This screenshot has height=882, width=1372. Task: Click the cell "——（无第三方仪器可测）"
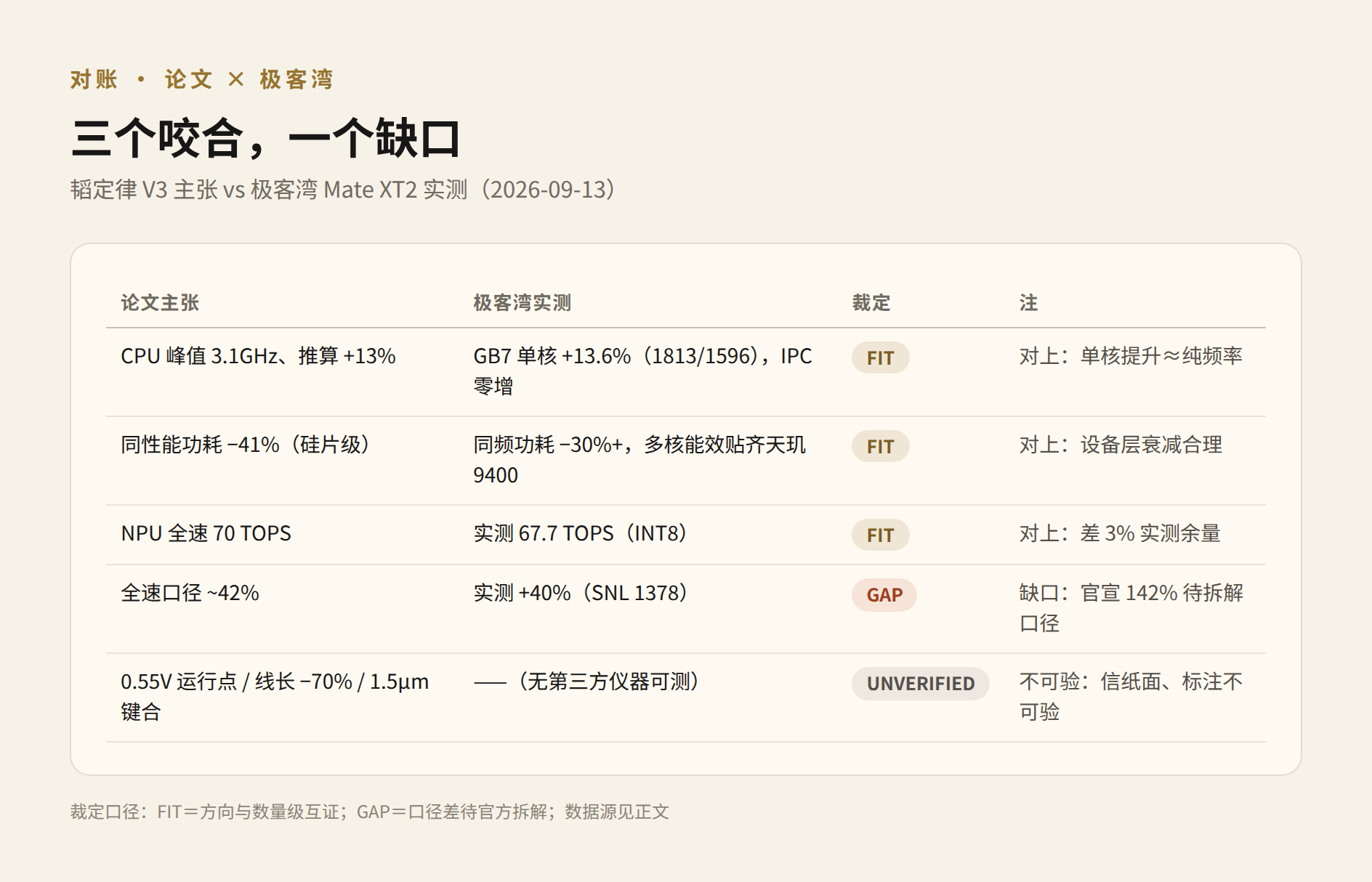click(x=586, y=681)
